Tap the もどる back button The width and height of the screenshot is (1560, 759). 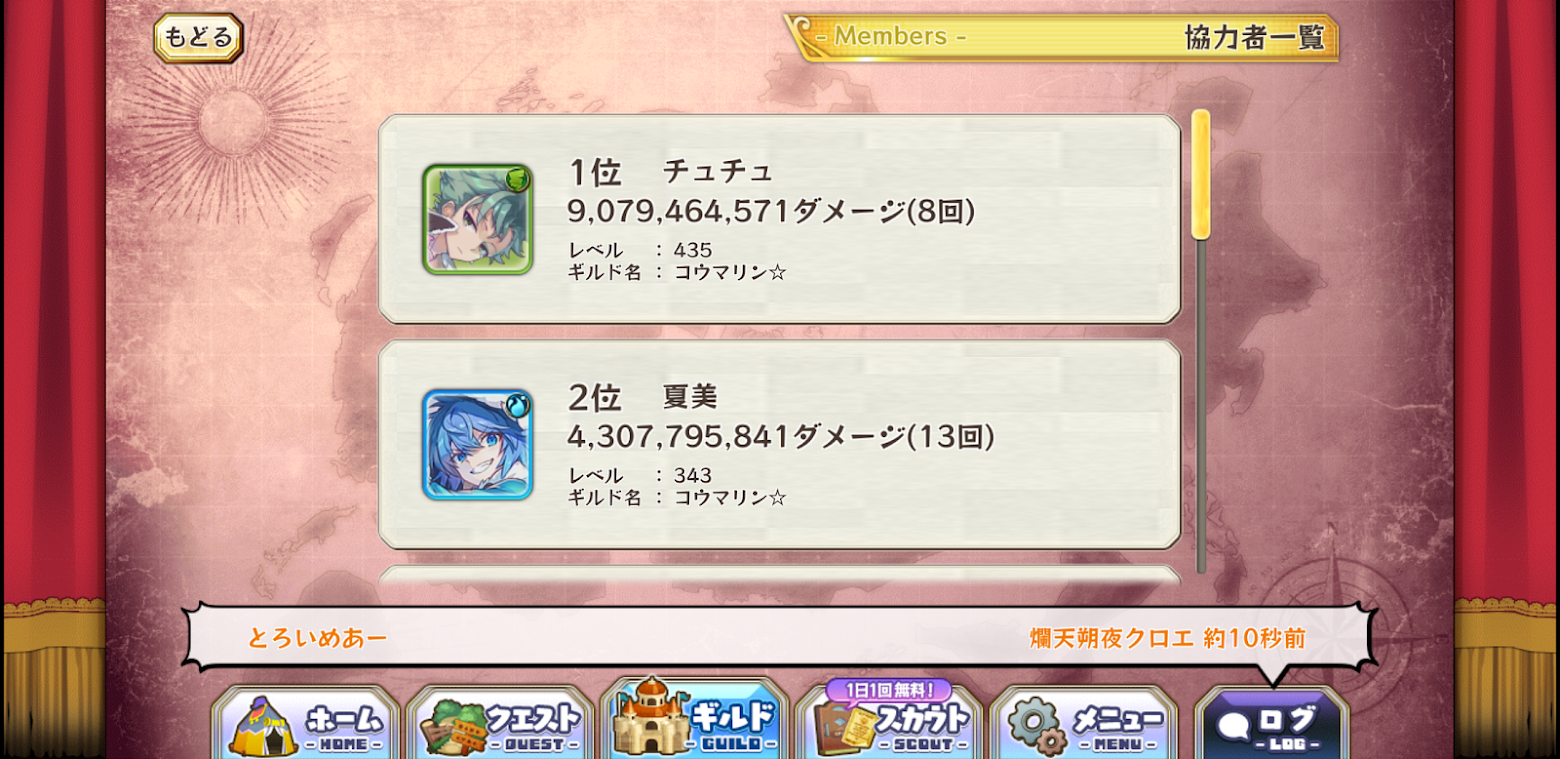(198, 38)
